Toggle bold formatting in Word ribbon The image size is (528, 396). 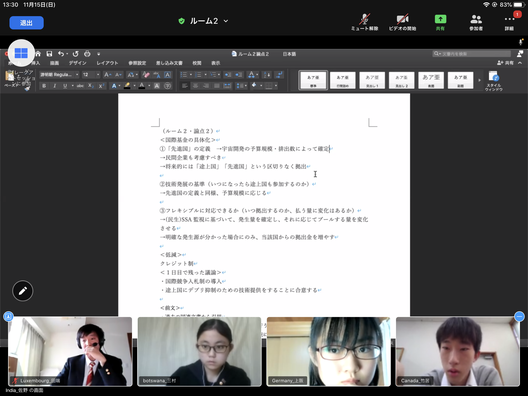click(44, 86)
